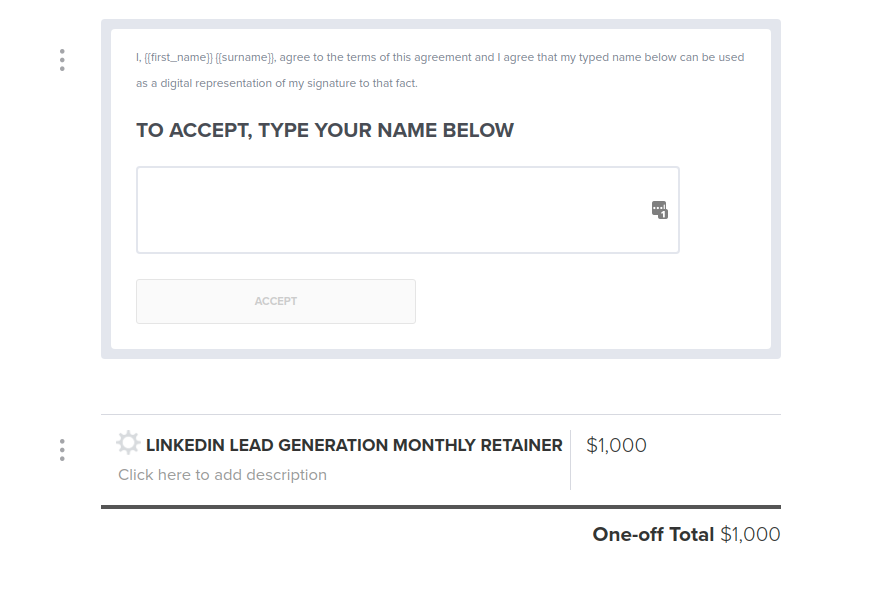Click the gear icon next to LinkedIn Lead Generation
This screenshot has width=887, height=590.
[x=128, y=443]
